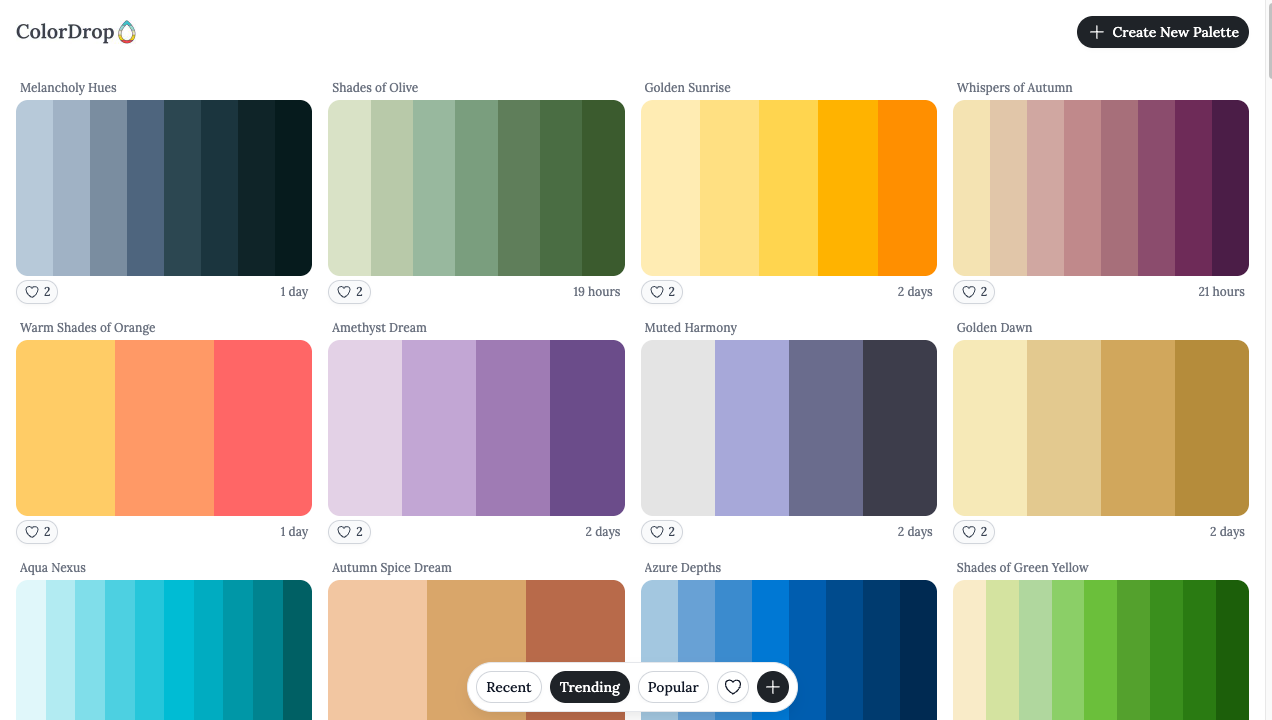Pick the charcoal swatch in Muted Harmony
Screen dimensions: 1272x720
(x=900, y=428)
